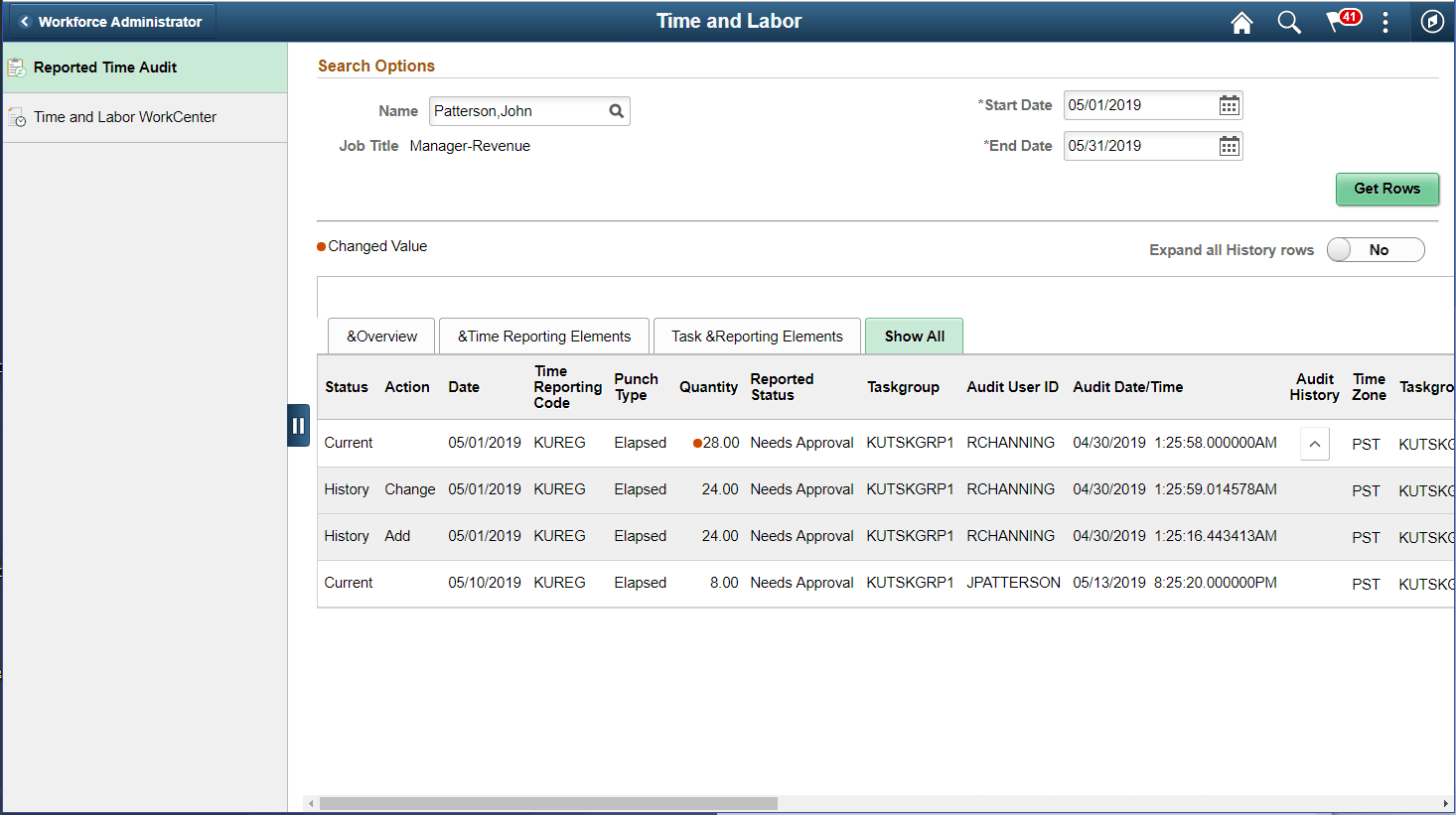This screenshot has width=1456, height=815.
Task: Collapse the left navigation panel
Action: point(299,425)
